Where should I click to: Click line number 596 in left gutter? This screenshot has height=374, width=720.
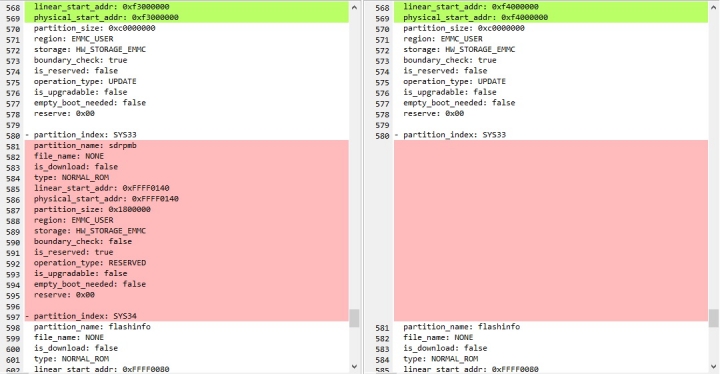13,306
